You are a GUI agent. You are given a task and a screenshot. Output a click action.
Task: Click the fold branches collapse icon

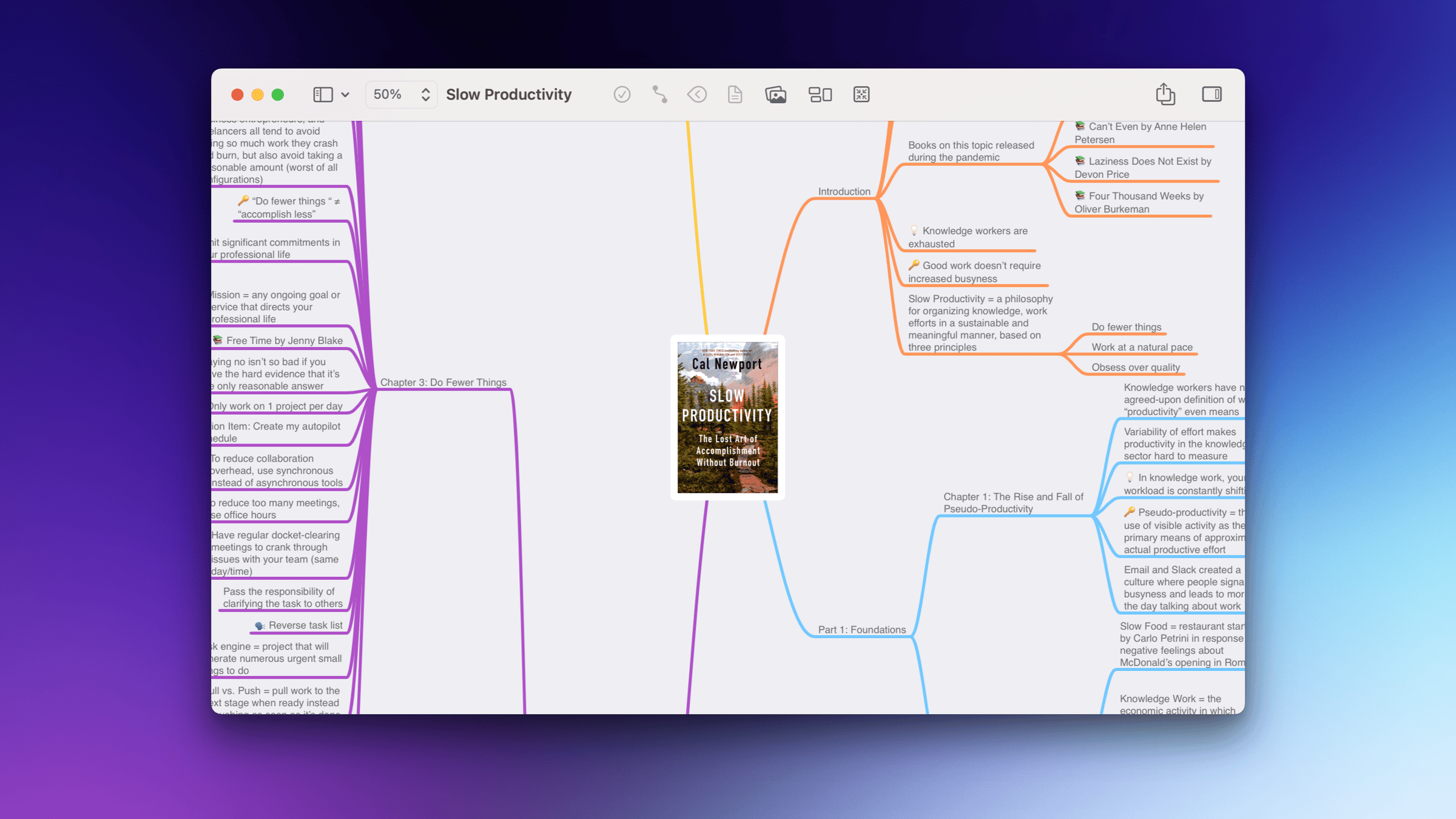(861, 95)
